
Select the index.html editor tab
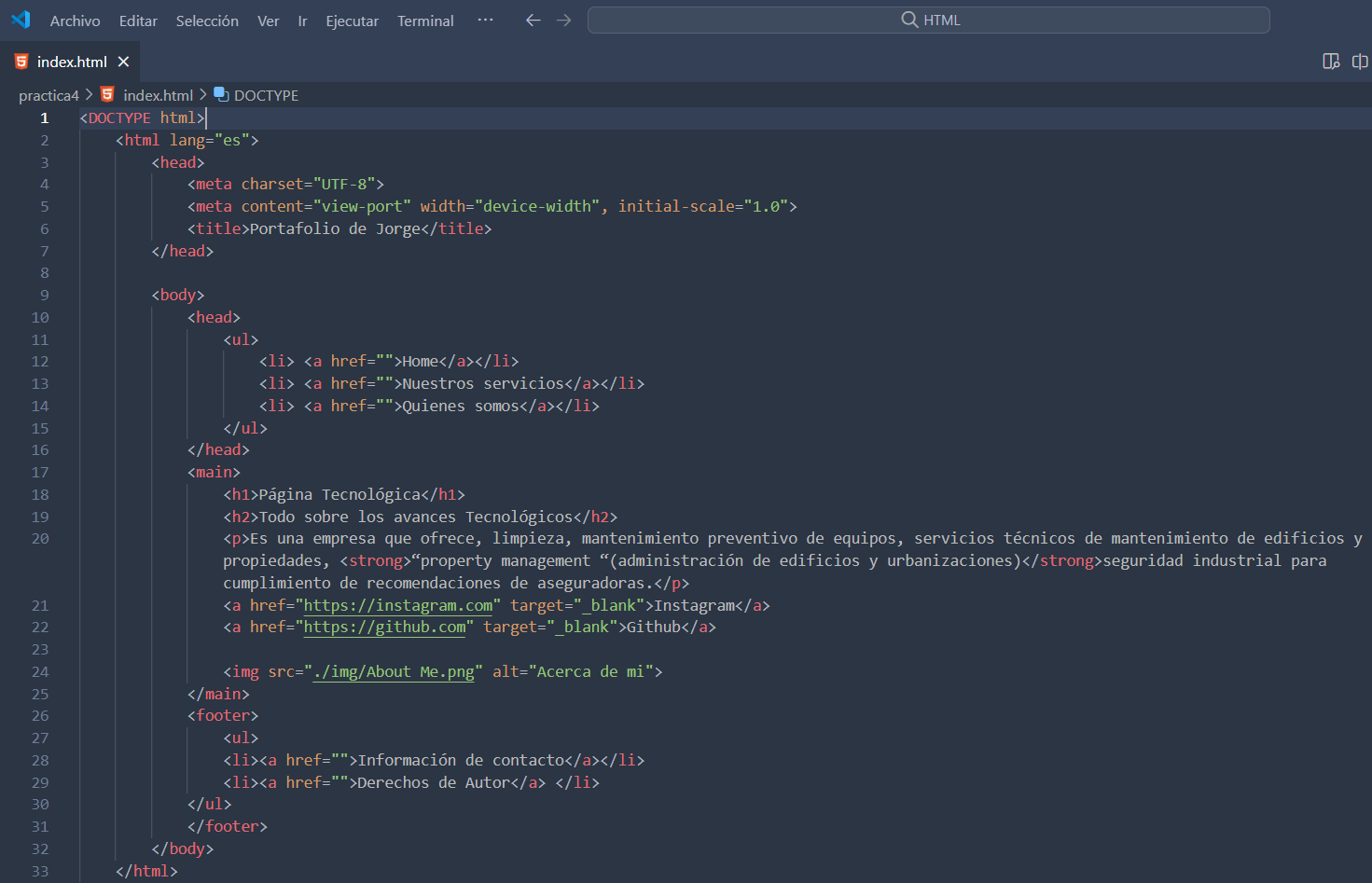point(72,62)
